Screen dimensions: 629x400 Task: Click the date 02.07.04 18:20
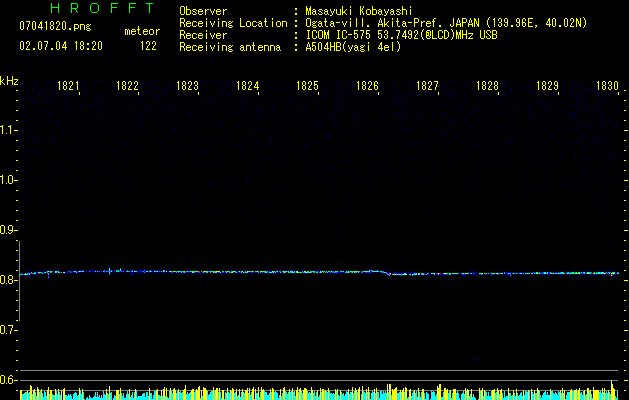pos(61,46)
